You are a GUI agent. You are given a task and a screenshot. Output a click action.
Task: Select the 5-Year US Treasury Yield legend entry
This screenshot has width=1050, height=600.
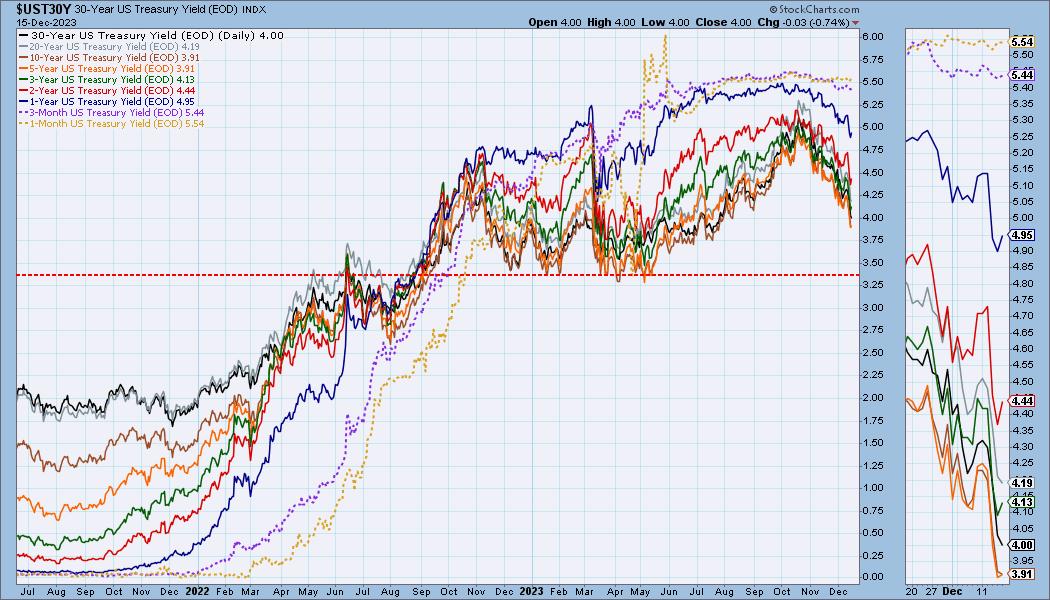click(x=107, y=68)
